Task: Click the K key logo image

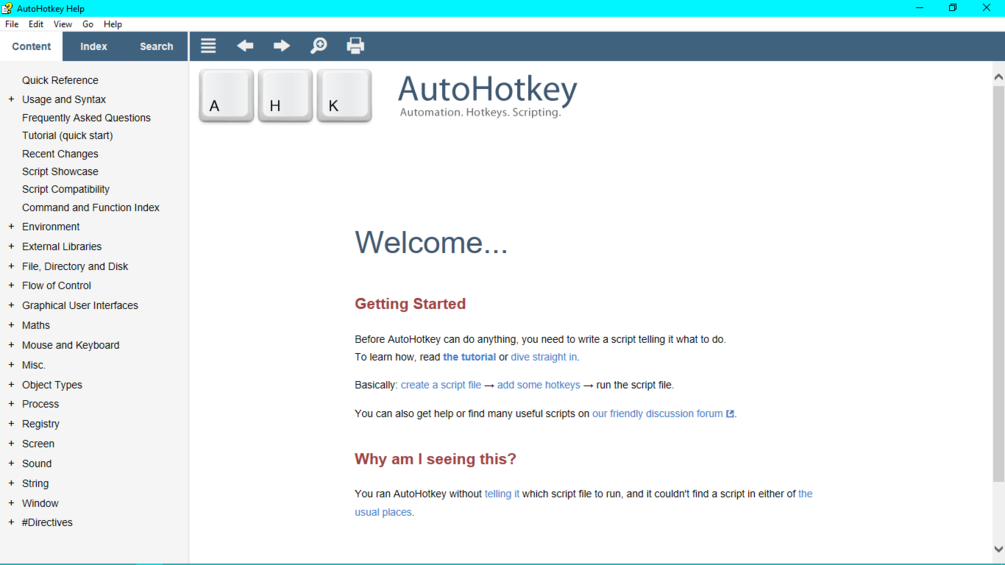Action: [x=344, y=95]
